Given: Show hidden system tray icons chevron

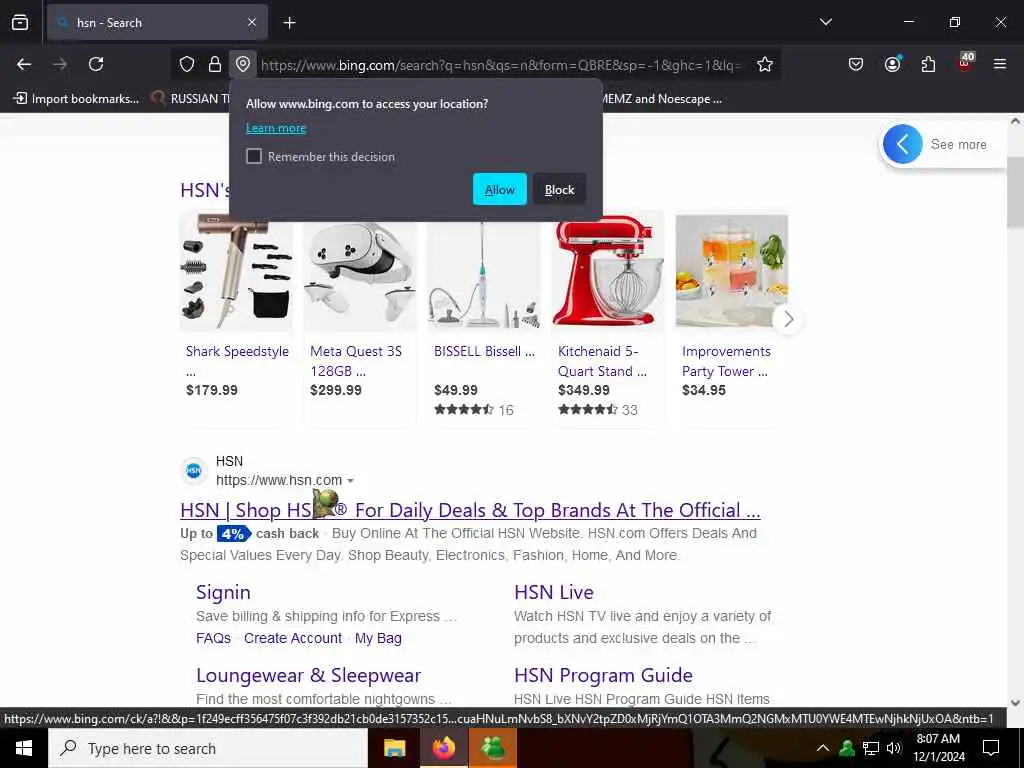Looking at the screenshot, I should tap(823, 748).
